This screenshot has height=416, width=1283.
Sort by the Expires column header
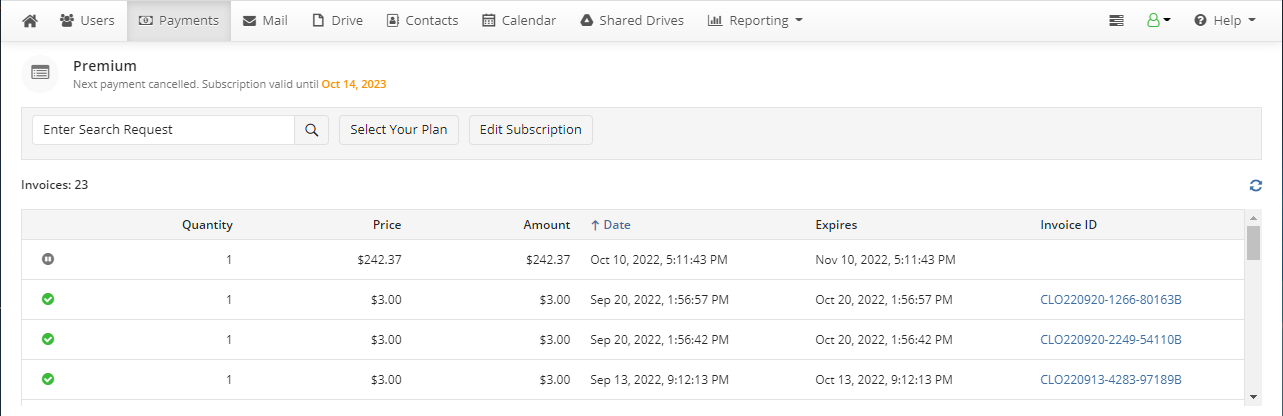836,225
